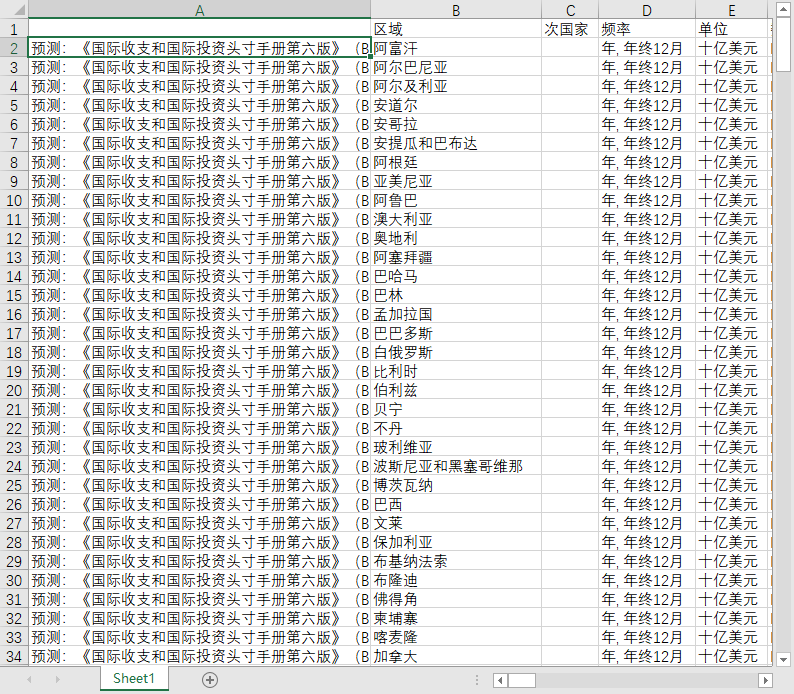Select the cell 贝宁
Viewport: 794px width, 694px height.
456,410
